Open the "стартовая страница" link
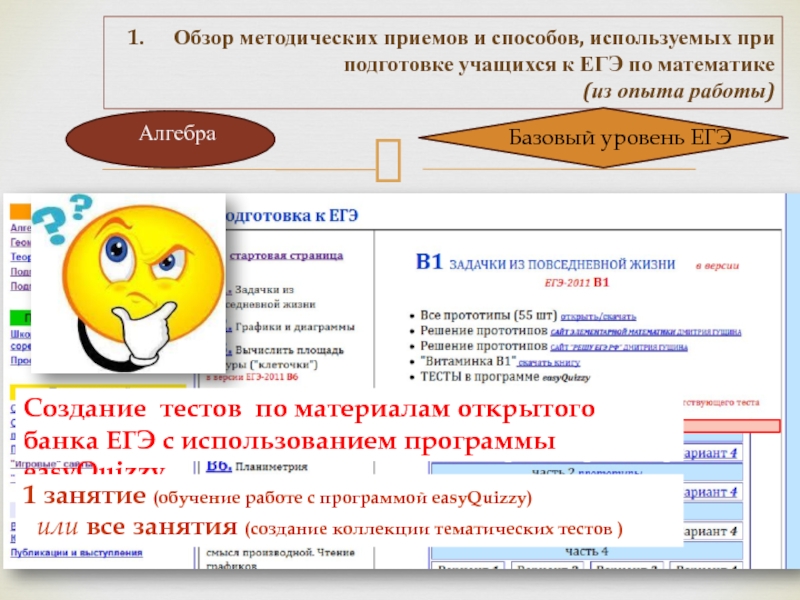Image resolution: width=800 pixels, height=600 pixels. point(286,256)
